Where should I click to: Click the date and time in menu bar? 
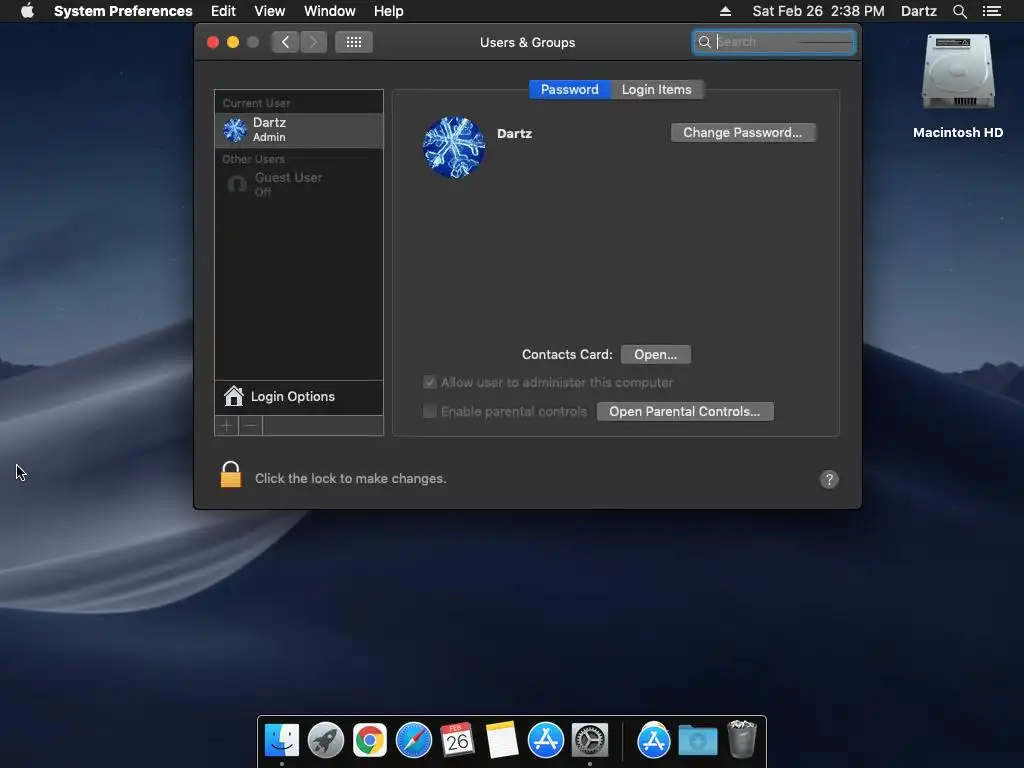pos(818,11)
